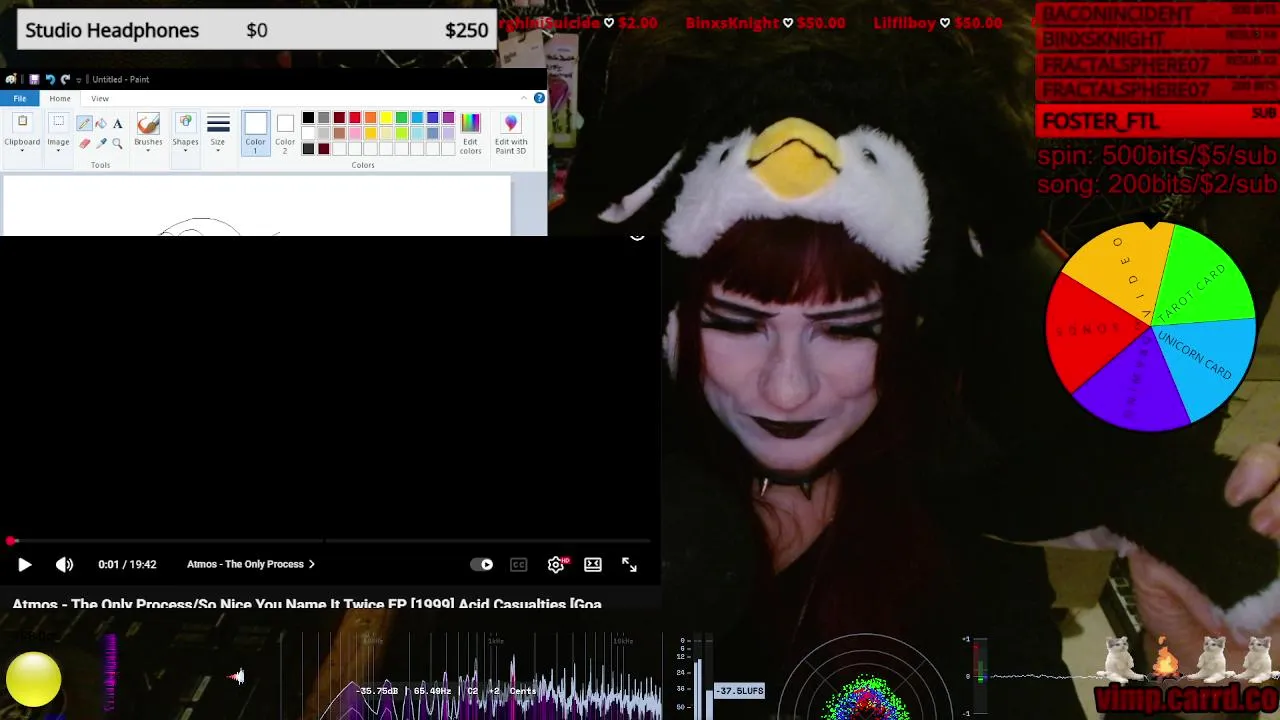Select Color 1 box in Paint
The image size is (1280, 720).
click(x=255, y=132)
